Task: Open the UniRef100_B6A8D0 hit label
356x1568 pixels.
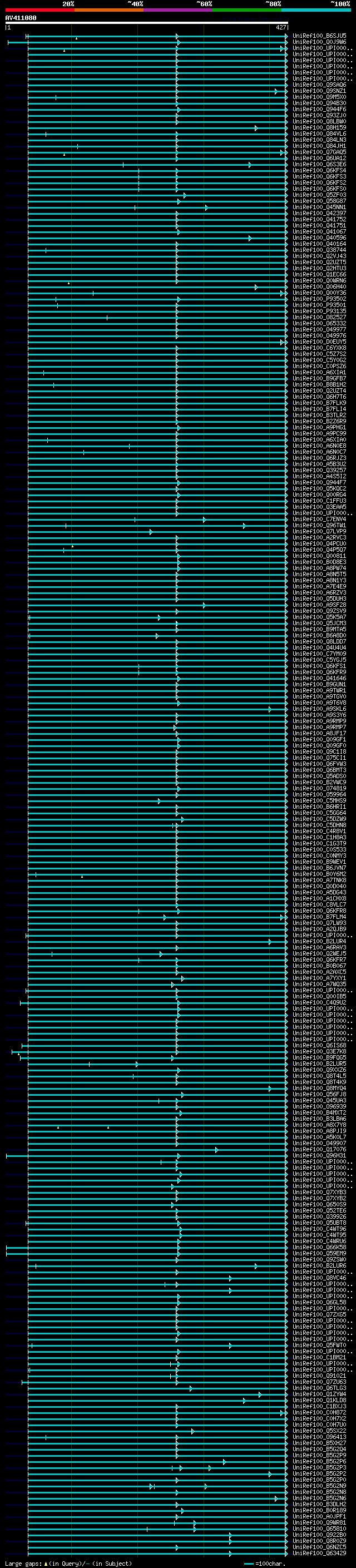Action: pyautogui.click(x=319, y=635)
